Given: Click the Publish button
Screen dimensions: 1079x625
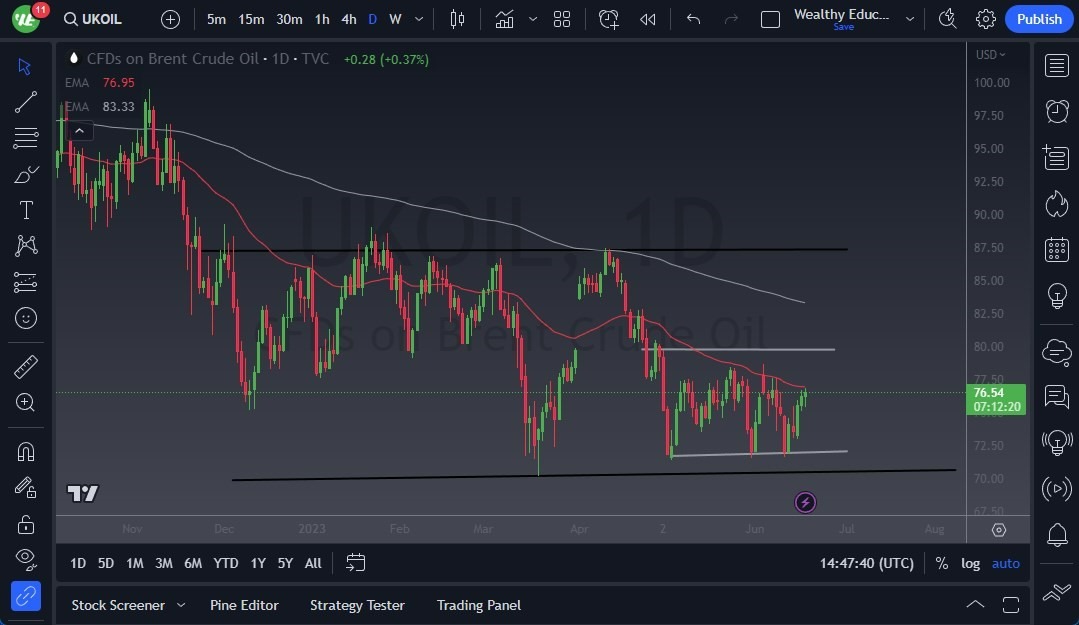Looking at the screenshot, I should [1038, 19].
